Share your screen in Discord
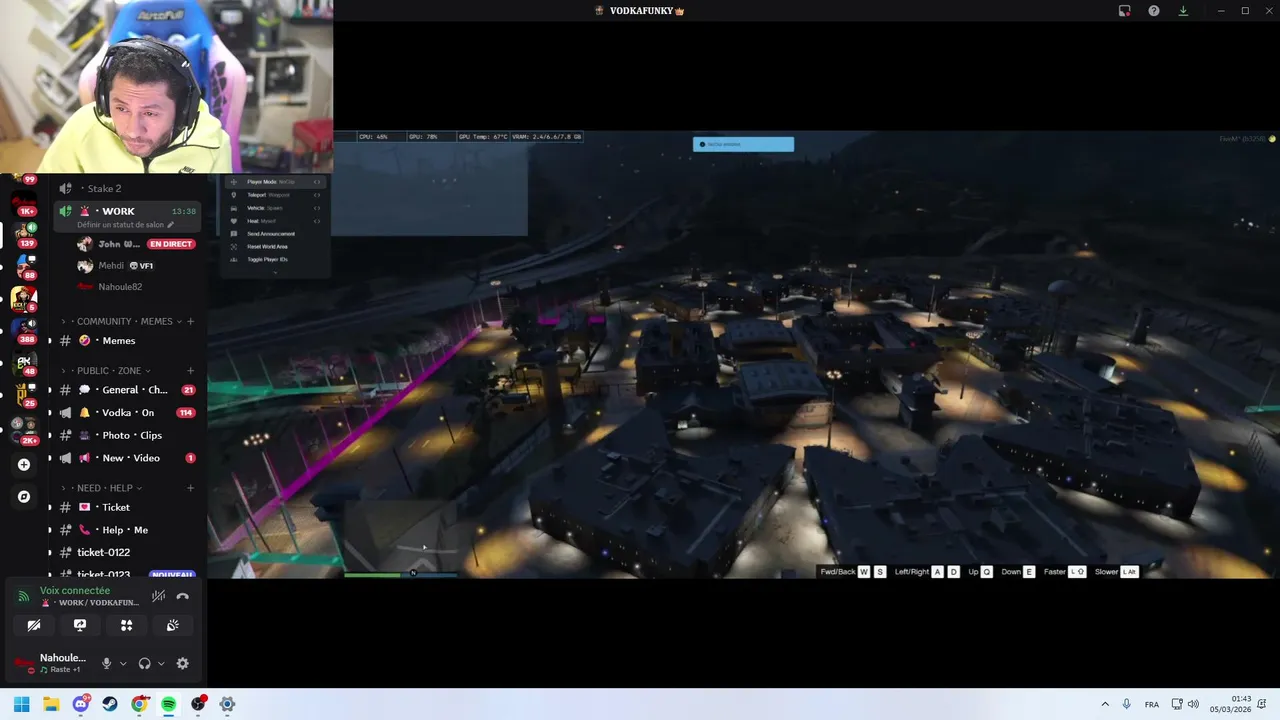Screen dimensions: 1280x720 pos(80,625)
